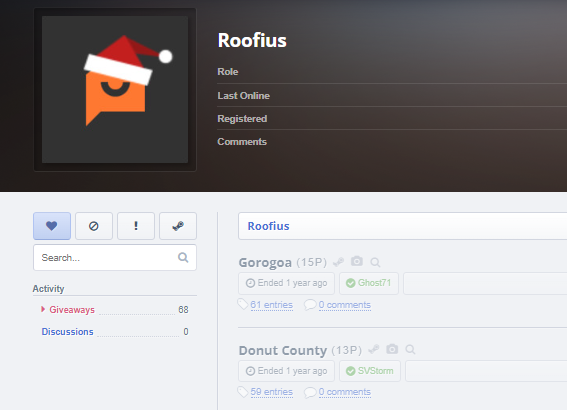
Task: Toggle the blacklist ban icon button
Action: click(x=94, y=226)
